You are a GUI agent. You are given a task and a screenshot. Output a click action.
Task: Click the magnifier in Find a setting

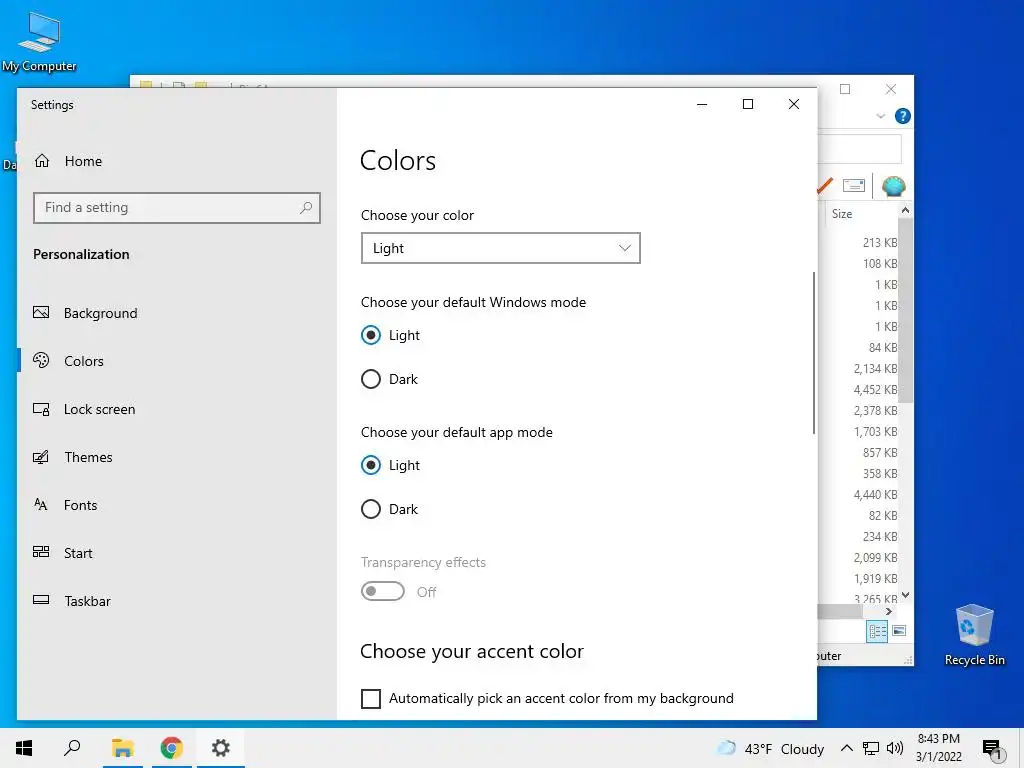tap(306, 208)
